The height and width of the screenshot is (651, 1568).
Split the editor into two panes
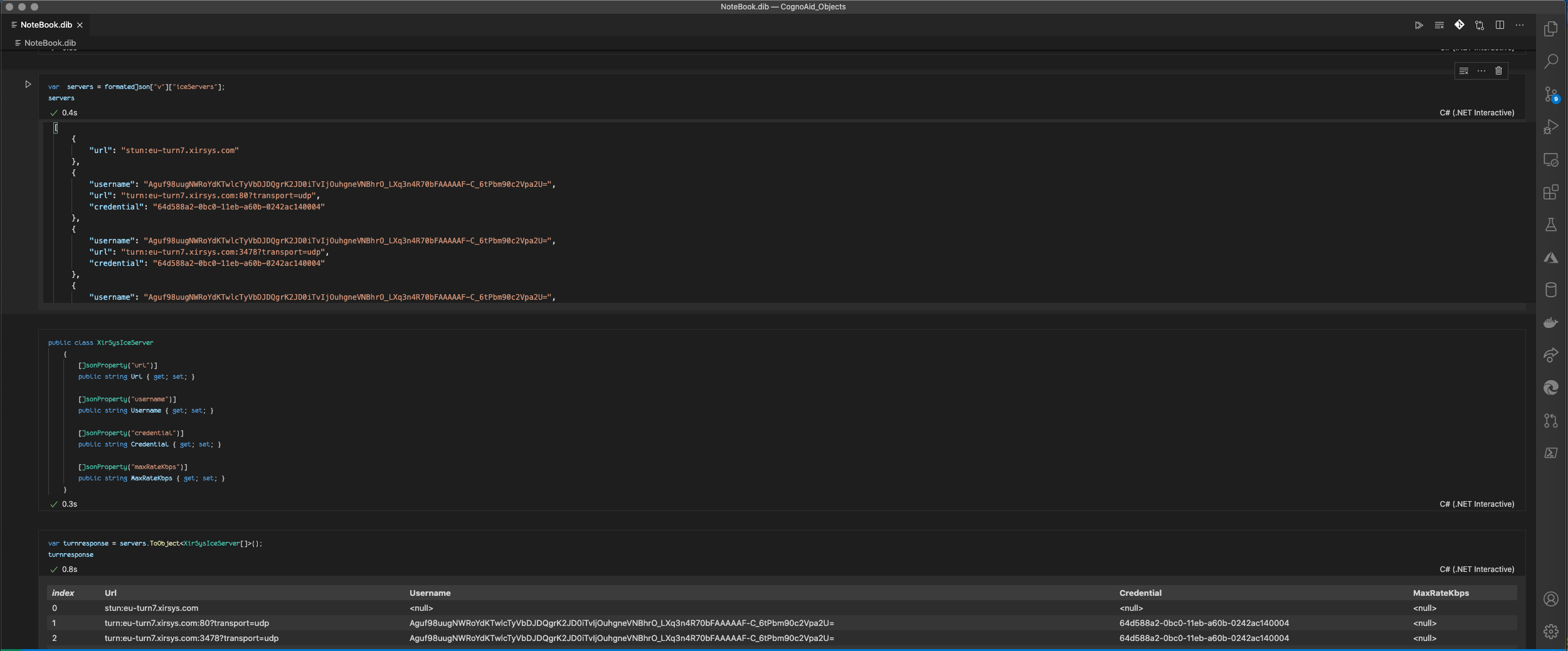click(1500, 25)
